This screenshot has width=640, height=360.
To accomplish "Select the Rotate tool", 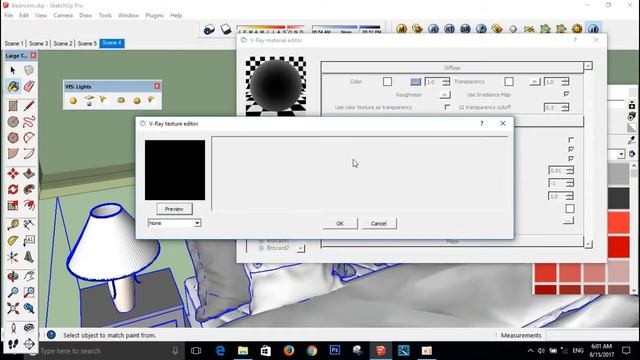I will tap(13, 189).
